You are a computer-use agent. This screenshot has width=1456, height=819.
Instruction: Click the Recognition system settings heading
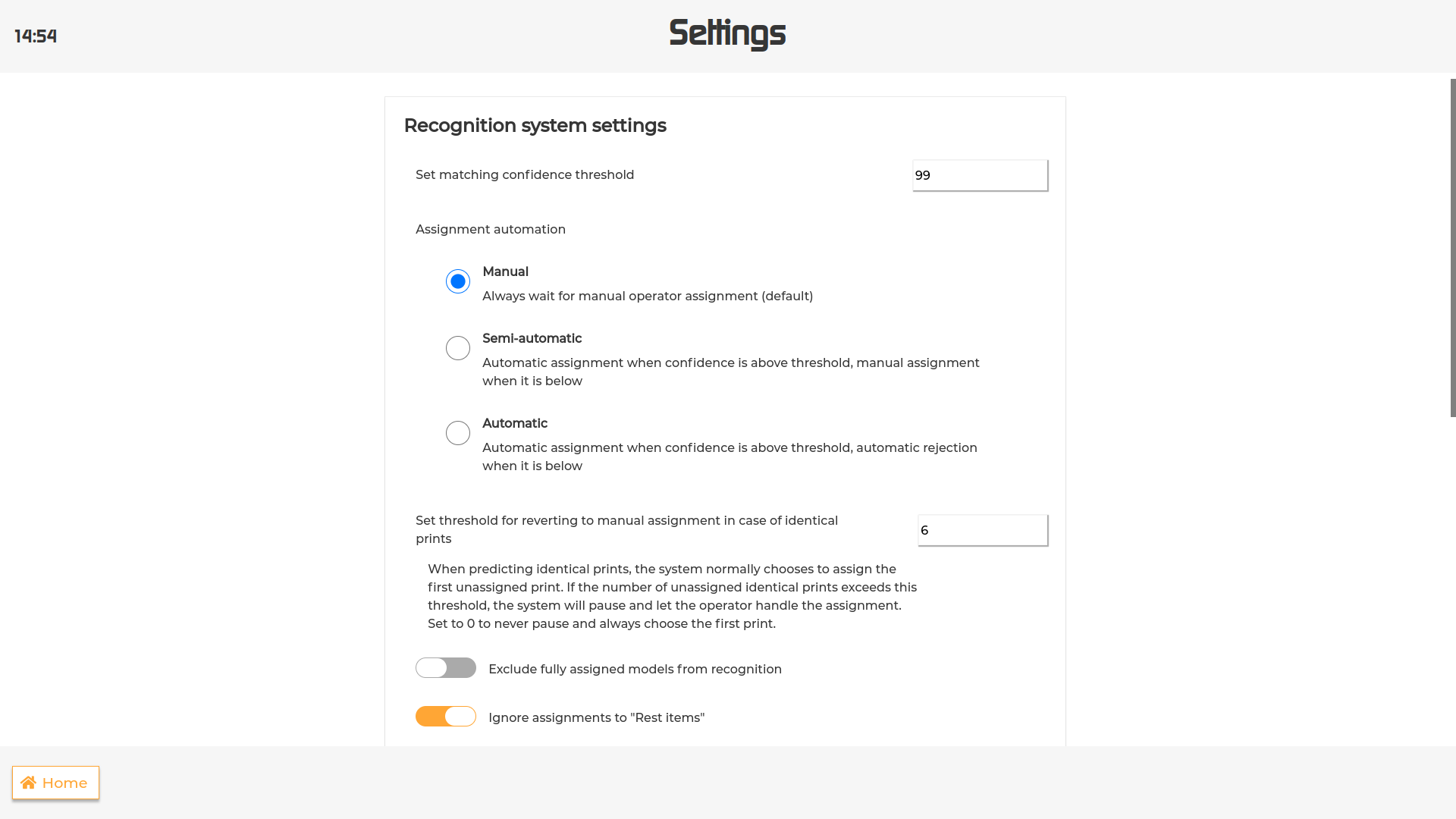pos(535,126)
